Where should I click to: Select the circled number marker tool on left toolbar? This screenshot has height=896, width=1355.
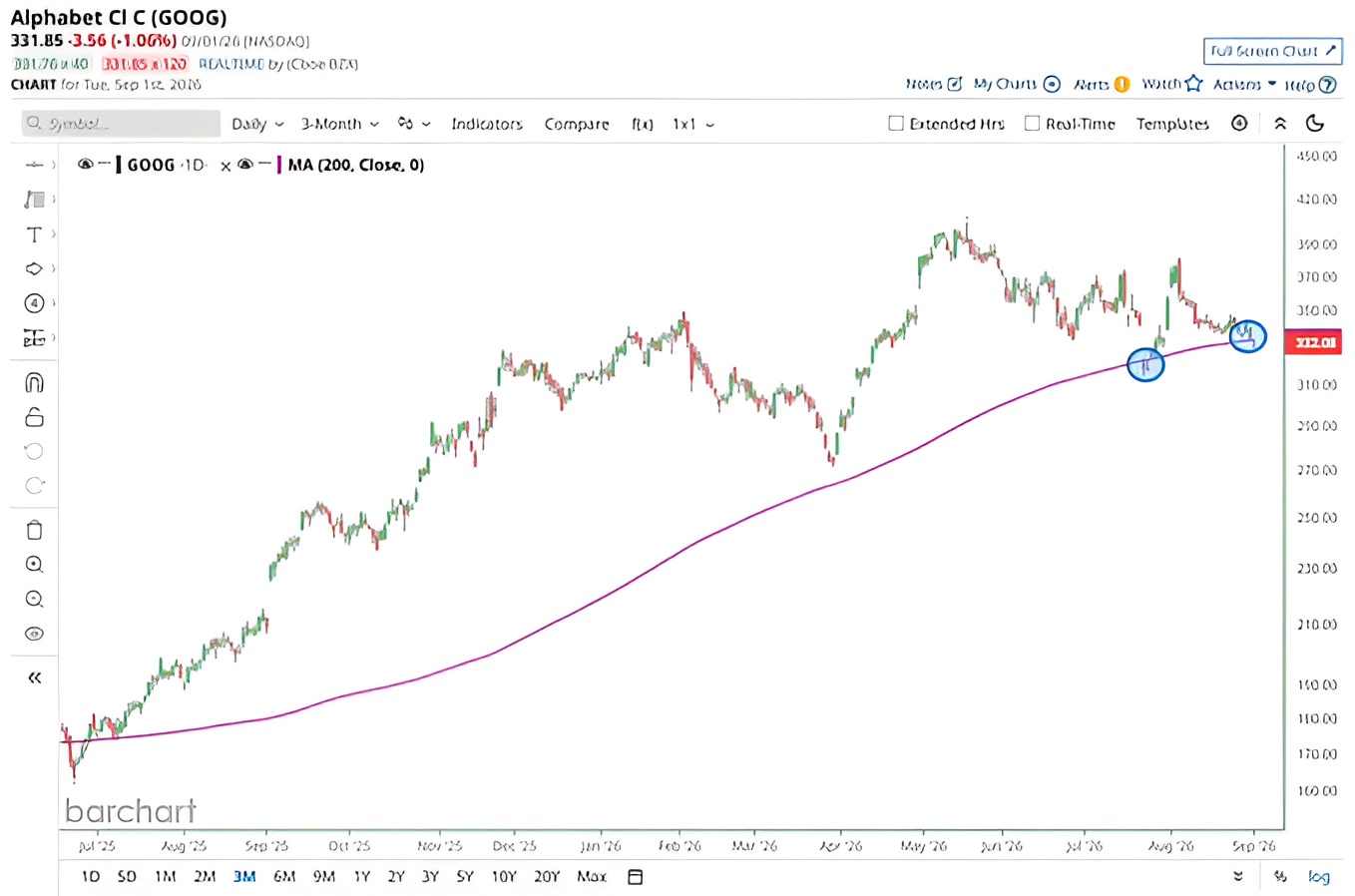34,303
